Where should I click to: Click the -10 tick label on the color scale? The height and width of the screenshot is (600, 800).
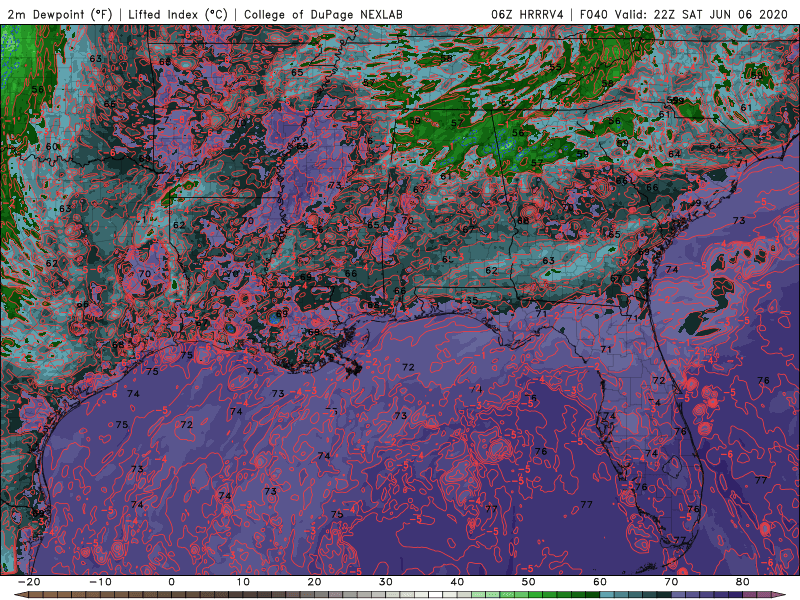point(100,582)
